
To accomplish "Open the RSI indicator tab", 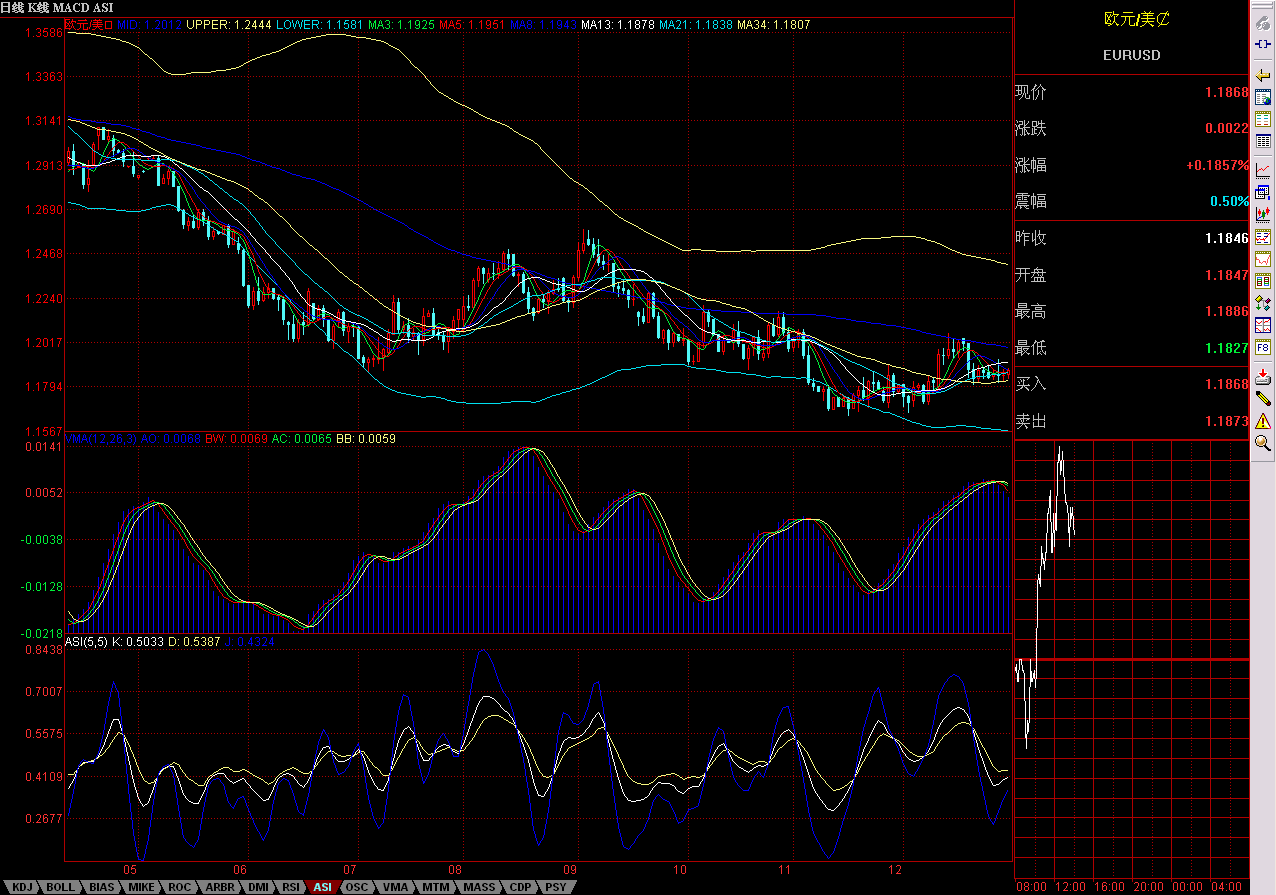I will tap(291, 887).
